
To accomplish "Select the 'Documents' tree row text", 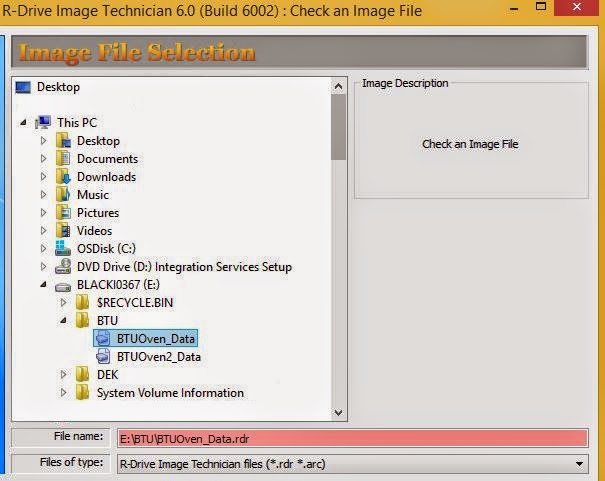I will click(x=107, y=159).
